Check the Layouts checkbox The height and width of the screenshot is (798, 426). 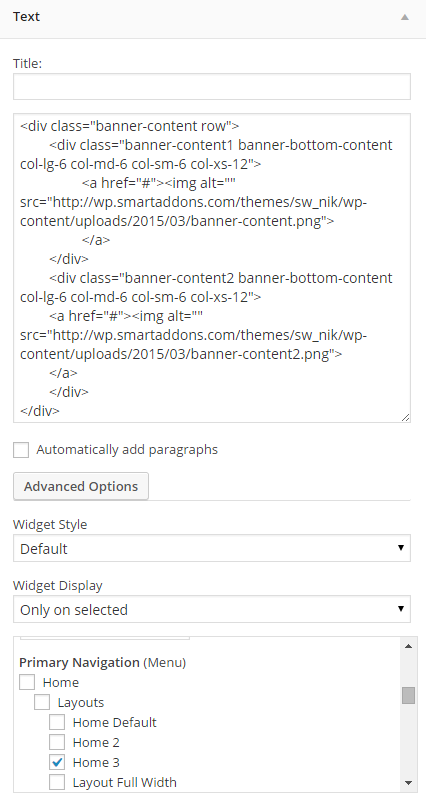pyautogui.click(x=42, y=702)
